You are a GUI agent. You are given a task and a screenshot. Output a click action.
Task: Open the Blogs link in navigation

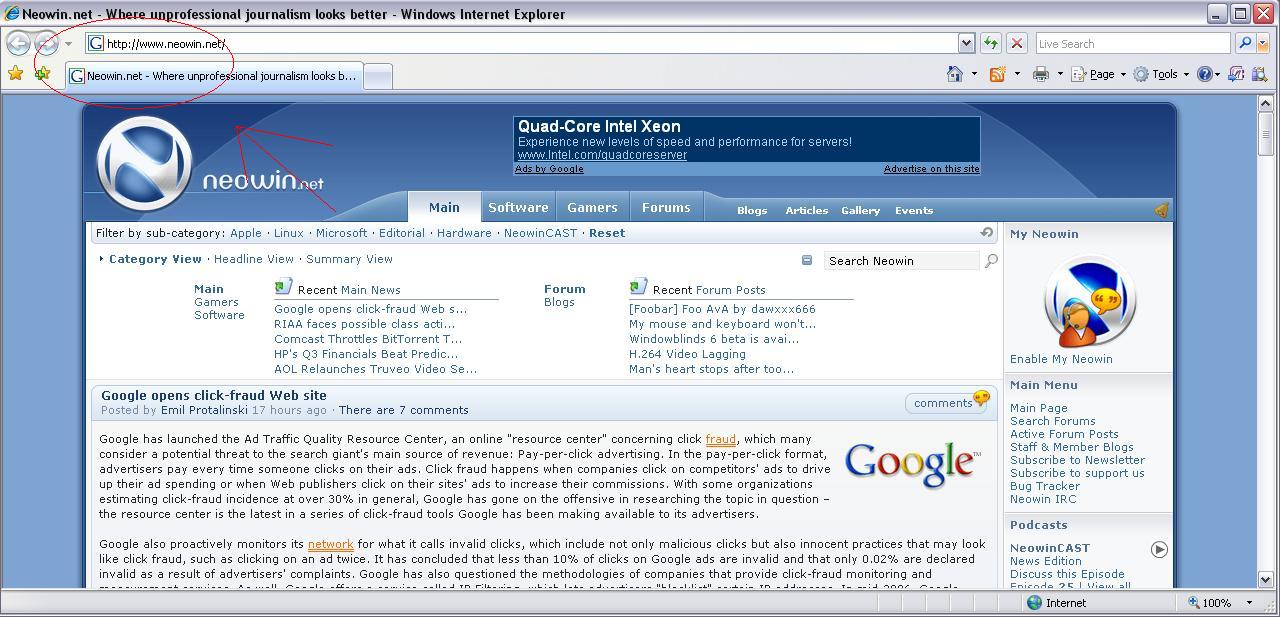(752, 210)
